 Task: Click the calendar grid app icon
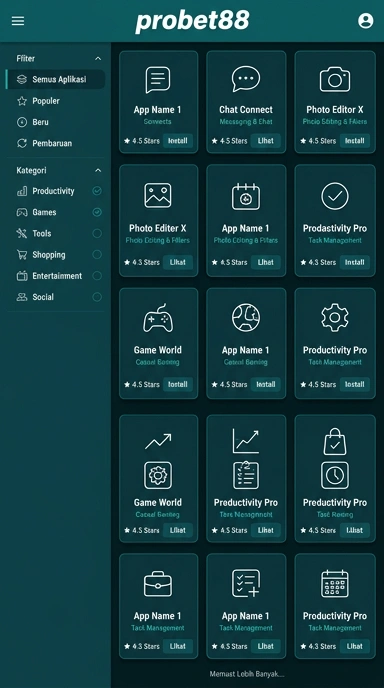(x=335, y=584)
